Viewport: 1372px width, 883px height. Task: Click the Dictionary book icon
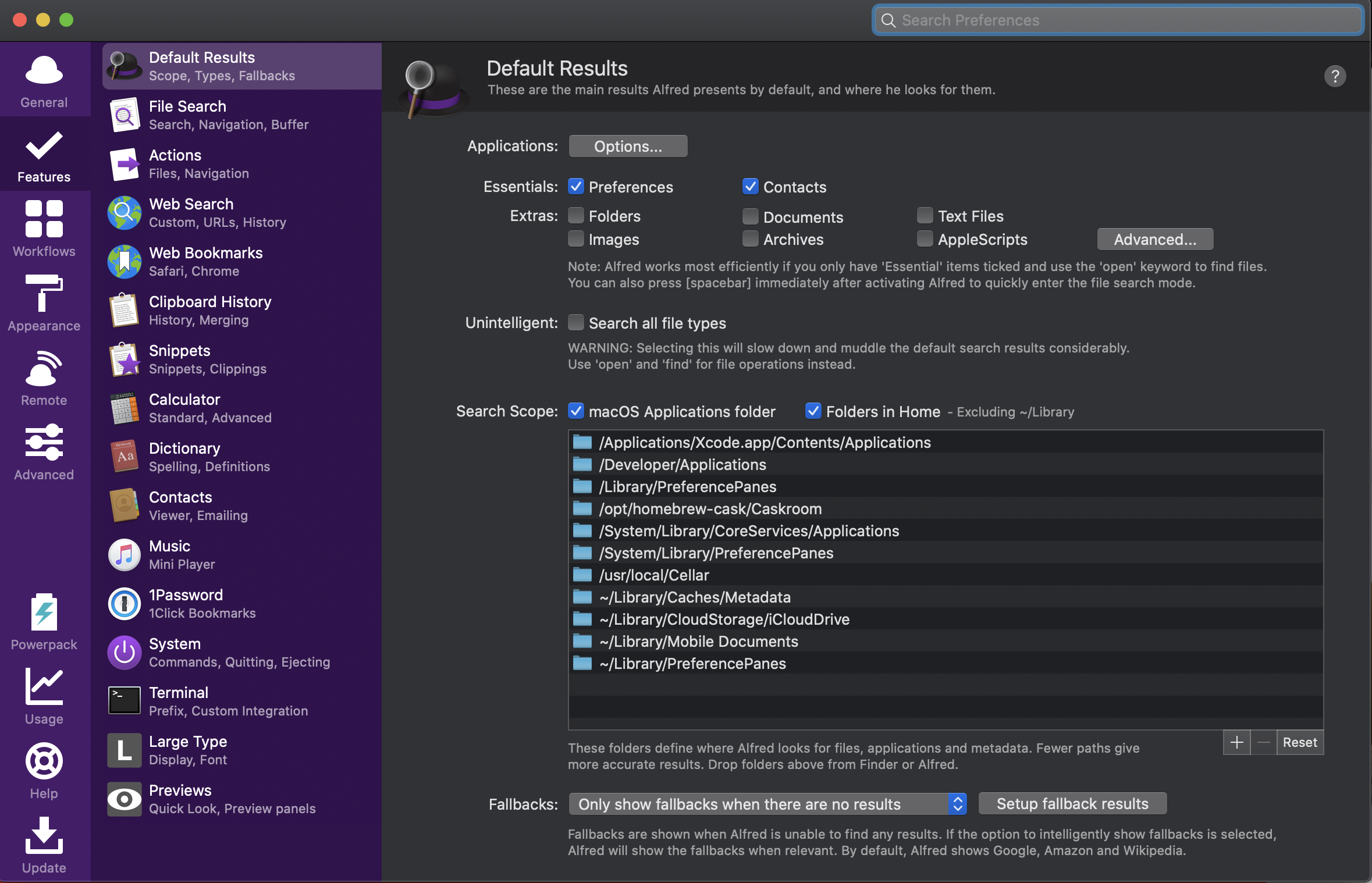tap(125, 457)
